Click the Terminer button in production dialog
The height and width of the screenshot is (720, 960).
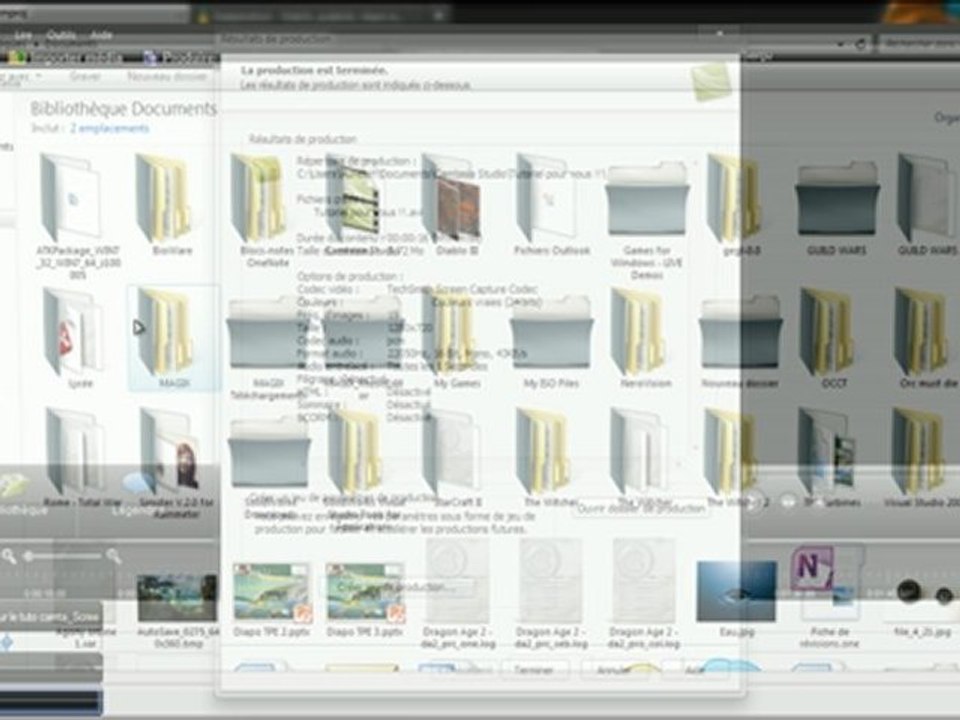click(x=534, y=670)
